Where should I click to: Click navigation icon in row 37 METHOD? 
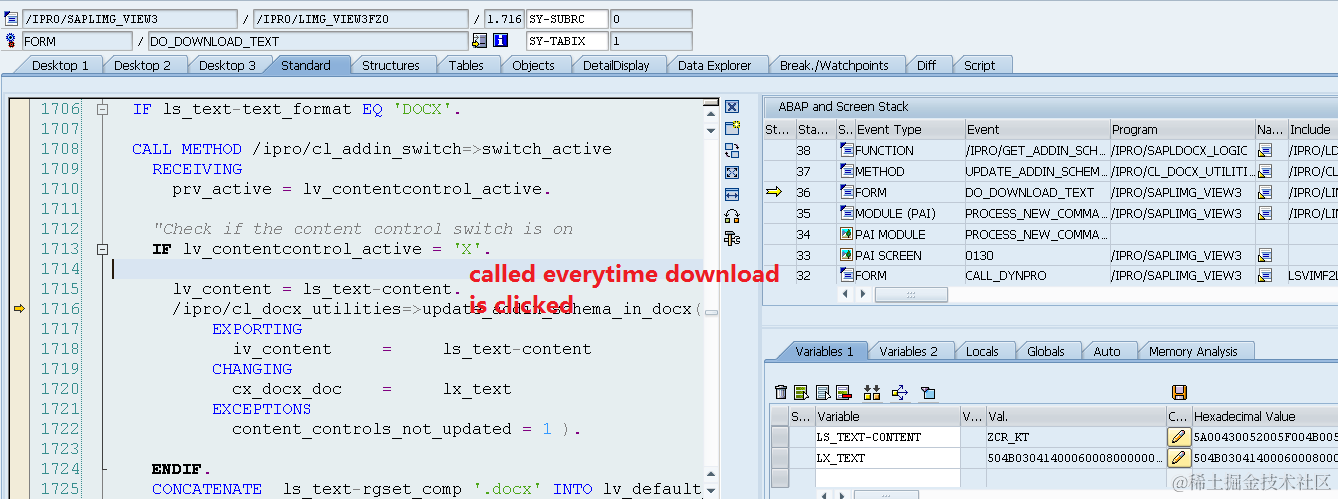(x=1264, y=171)
